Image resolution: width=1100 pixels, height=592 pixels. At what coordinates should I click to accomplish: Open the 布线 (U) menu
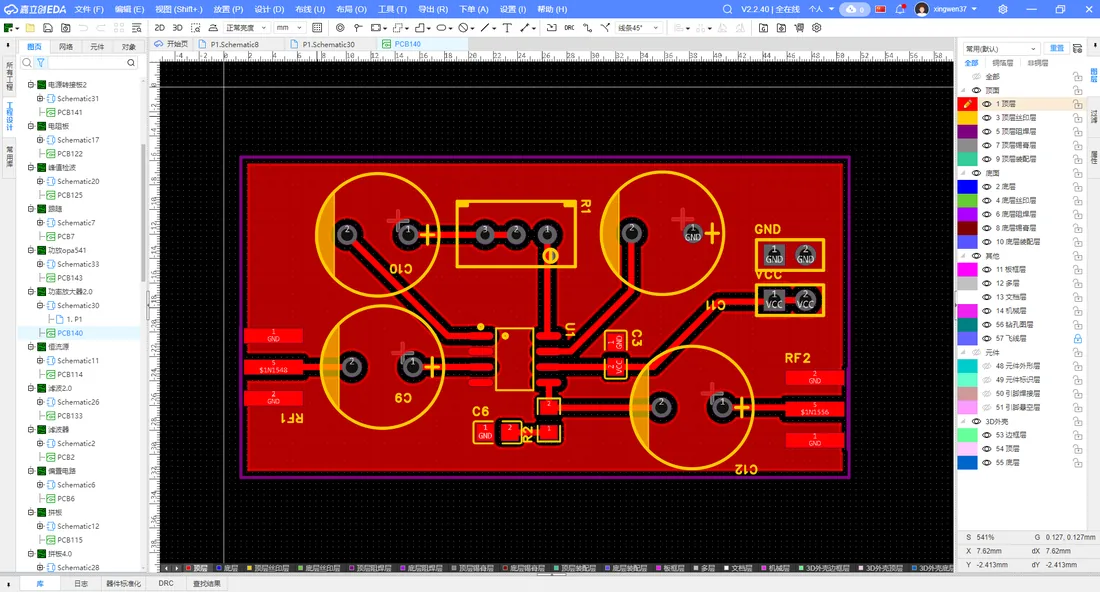pos(309,9)
